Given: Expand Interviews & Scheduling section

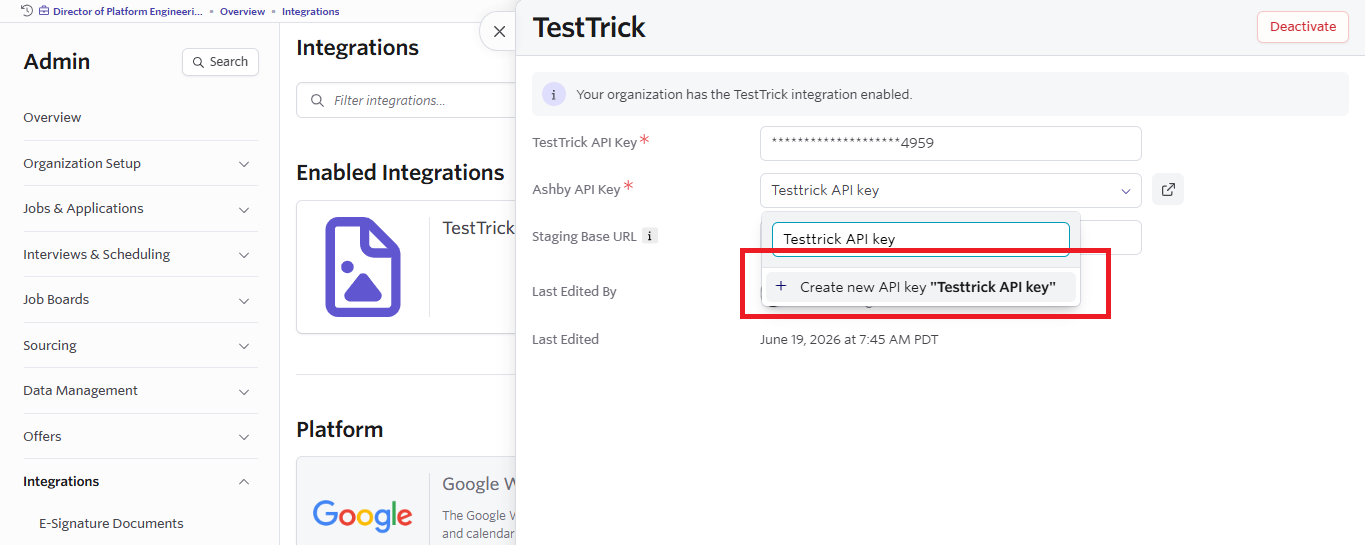Looking at the screenshot, I should 140,255.
